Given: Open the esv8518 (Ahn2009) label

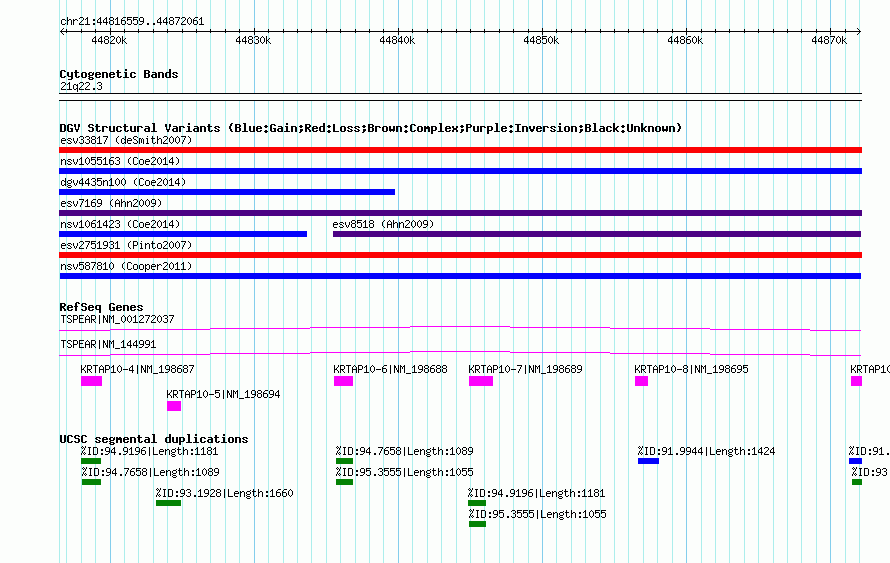Looking at the screenshot, I should pyautogui.click(x=383, y=224).
